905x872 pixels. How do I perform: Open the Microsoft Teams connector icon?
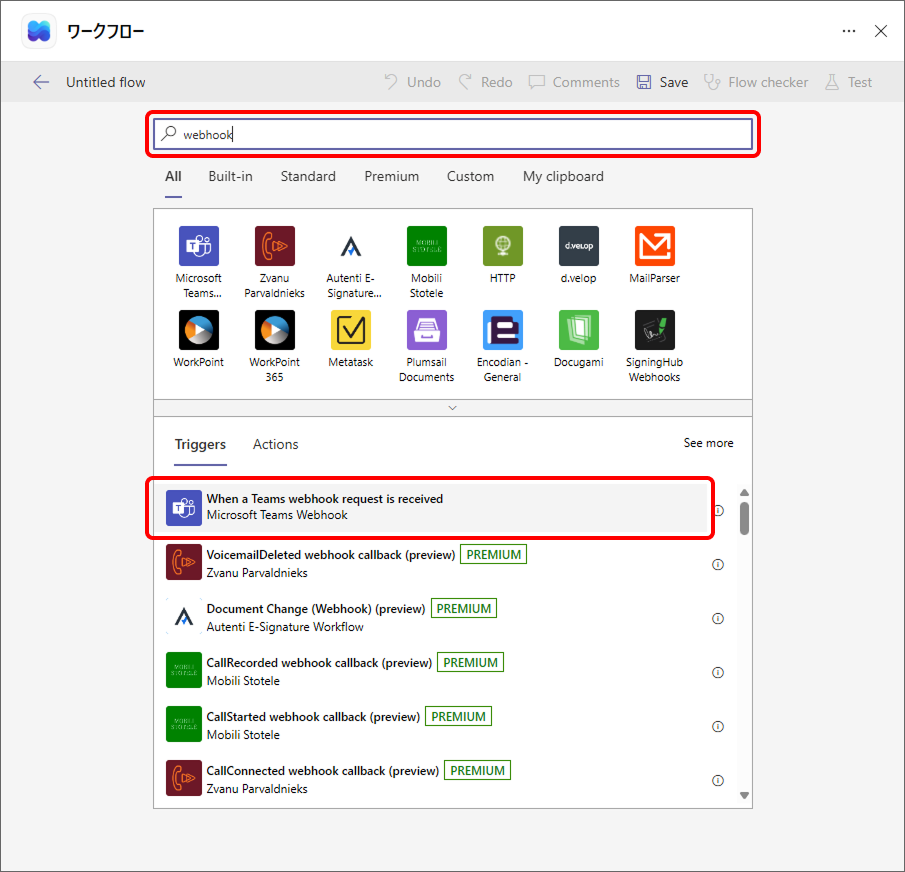199,246
